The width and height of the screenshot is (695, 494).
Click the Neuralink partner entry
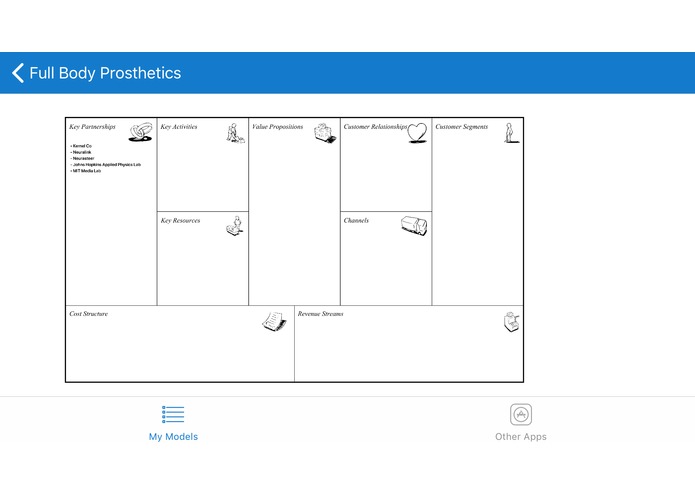81,152
